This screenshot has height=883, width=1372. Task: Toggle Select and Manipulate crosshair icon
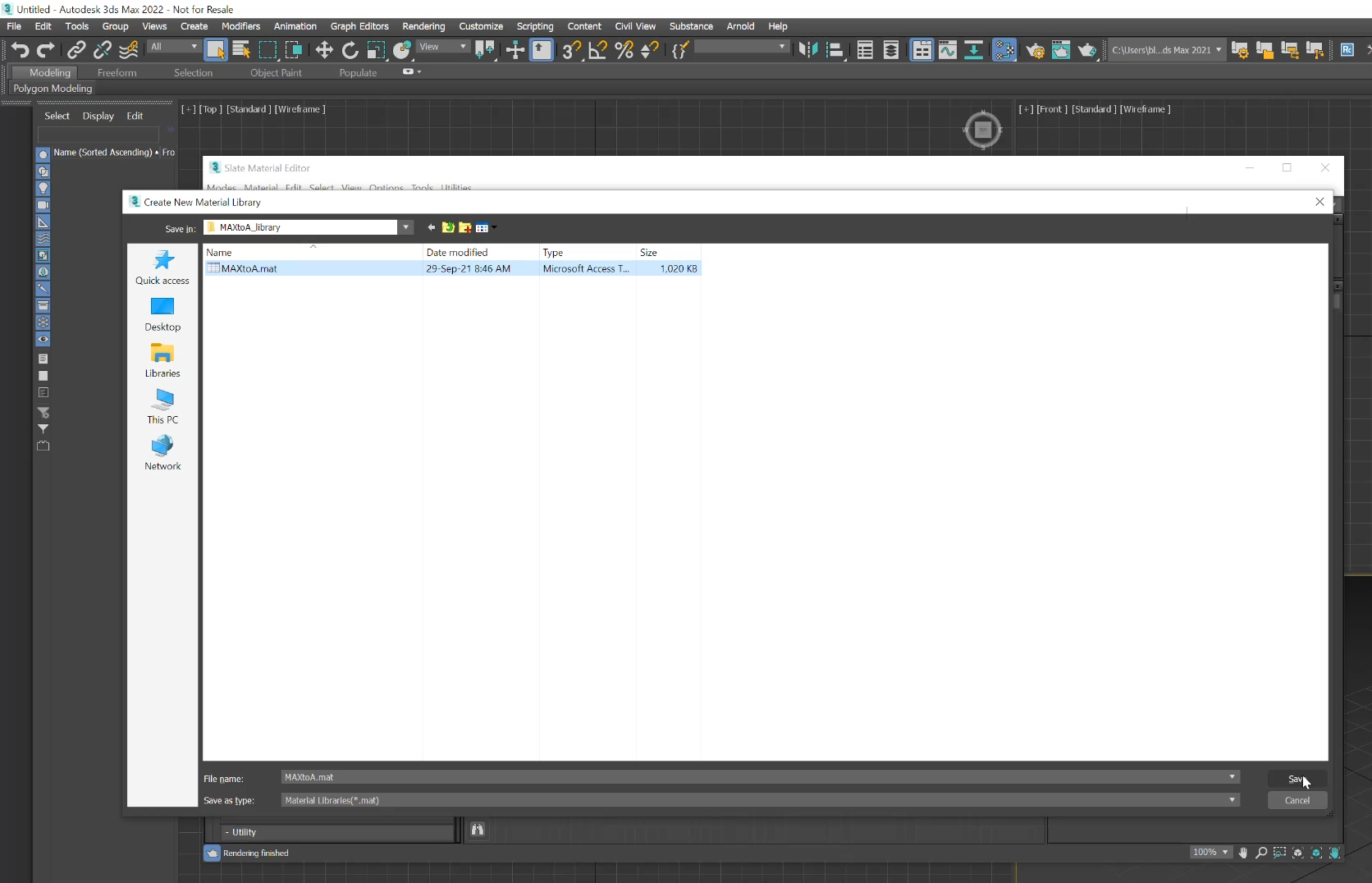tap(515, 50)
